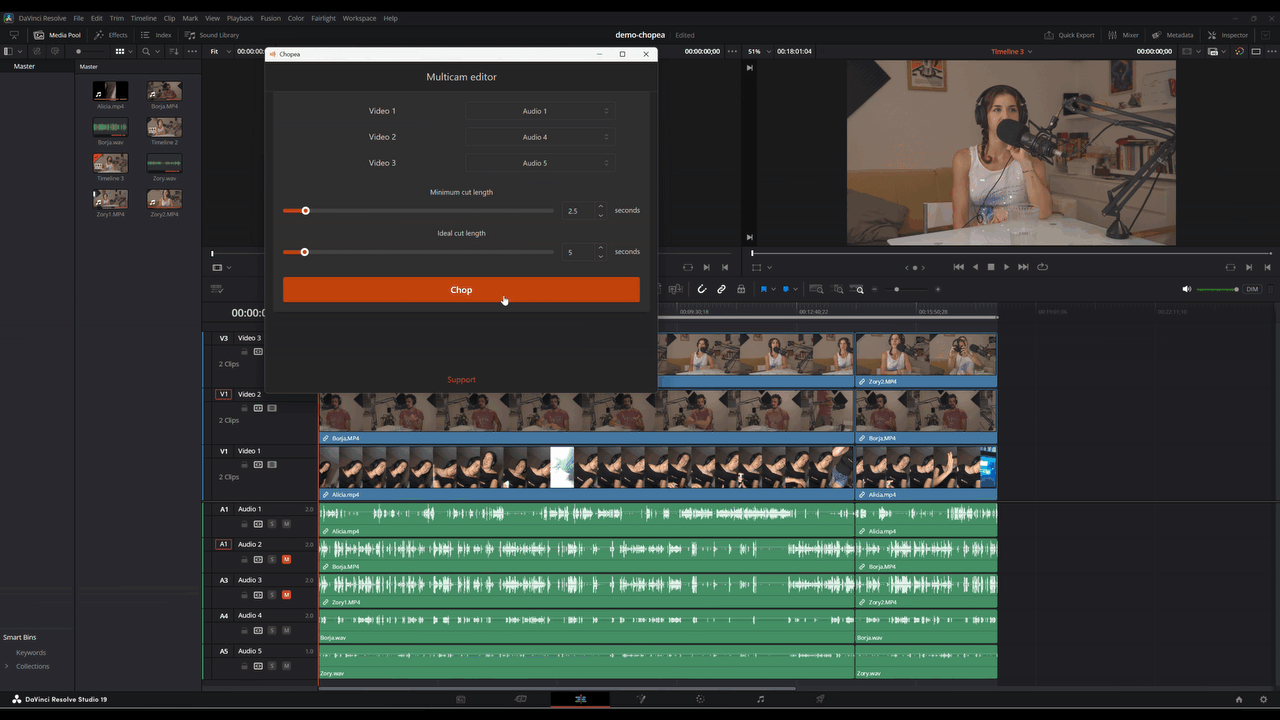1280x720 pixels.
Task: Open project settings gear icon
Action: pos(1263,699)
